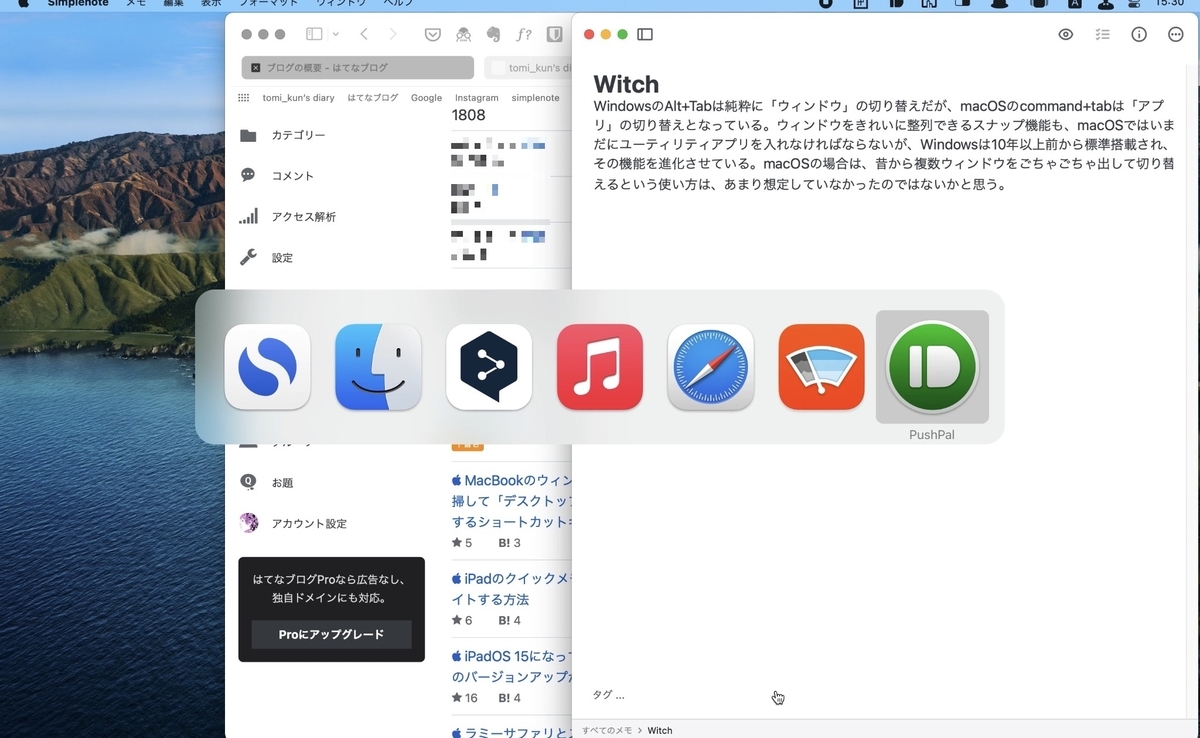Click the B! 3 bookmark count
Viewport: 1200px width, 738px height.
pyautogui.click(x=510, y=543)
